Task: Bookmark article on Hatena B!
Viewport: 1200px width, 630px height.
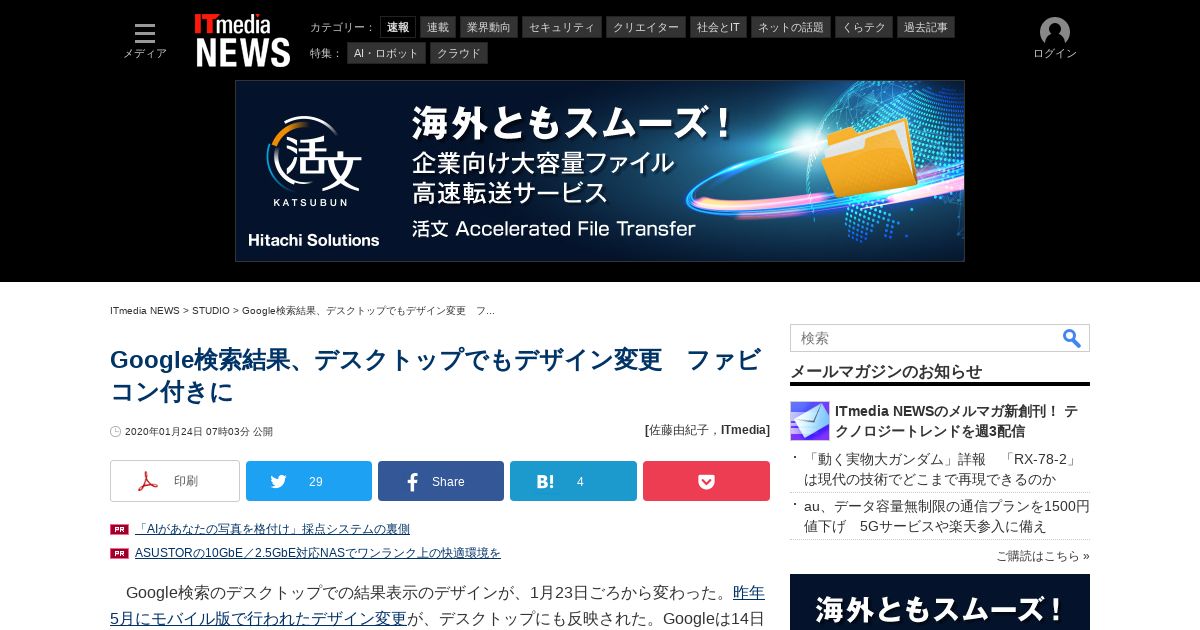Action: (x=573, y=481)
